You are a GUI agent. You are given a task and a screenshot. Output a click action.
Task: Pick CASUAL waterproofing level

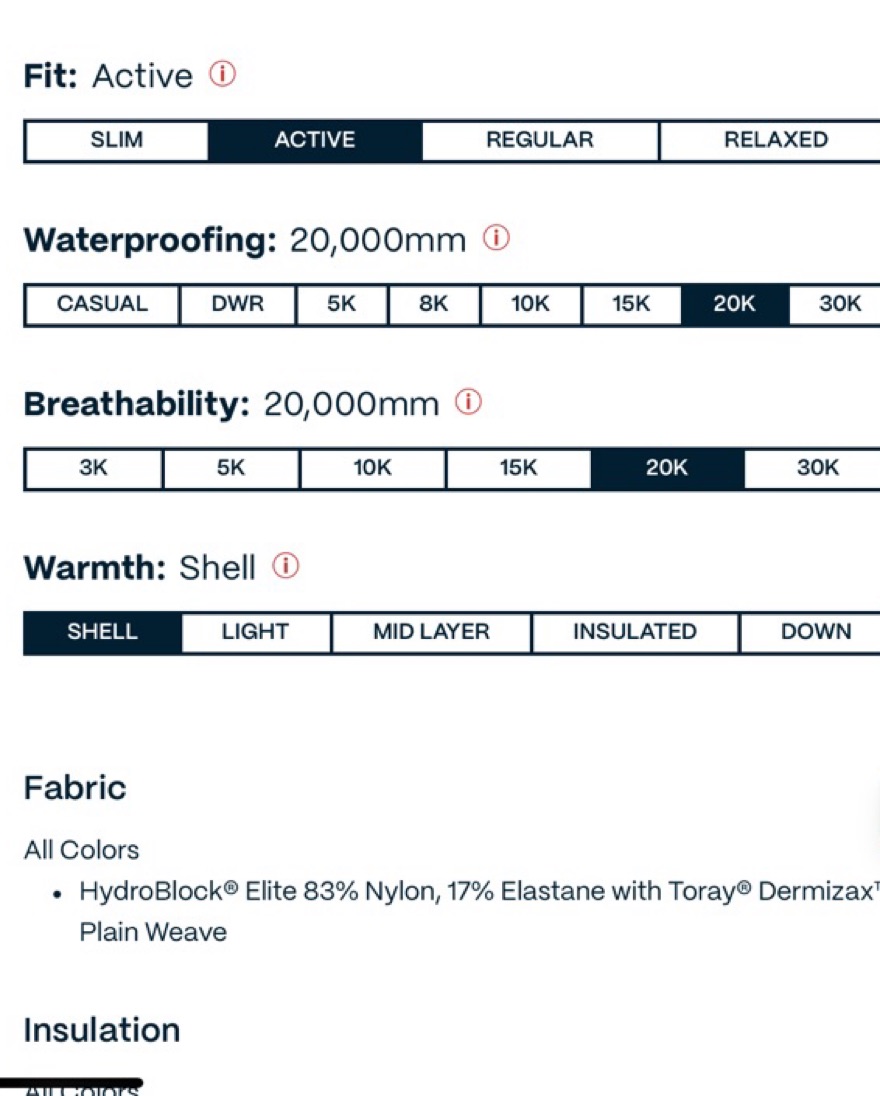pos(102,304)
